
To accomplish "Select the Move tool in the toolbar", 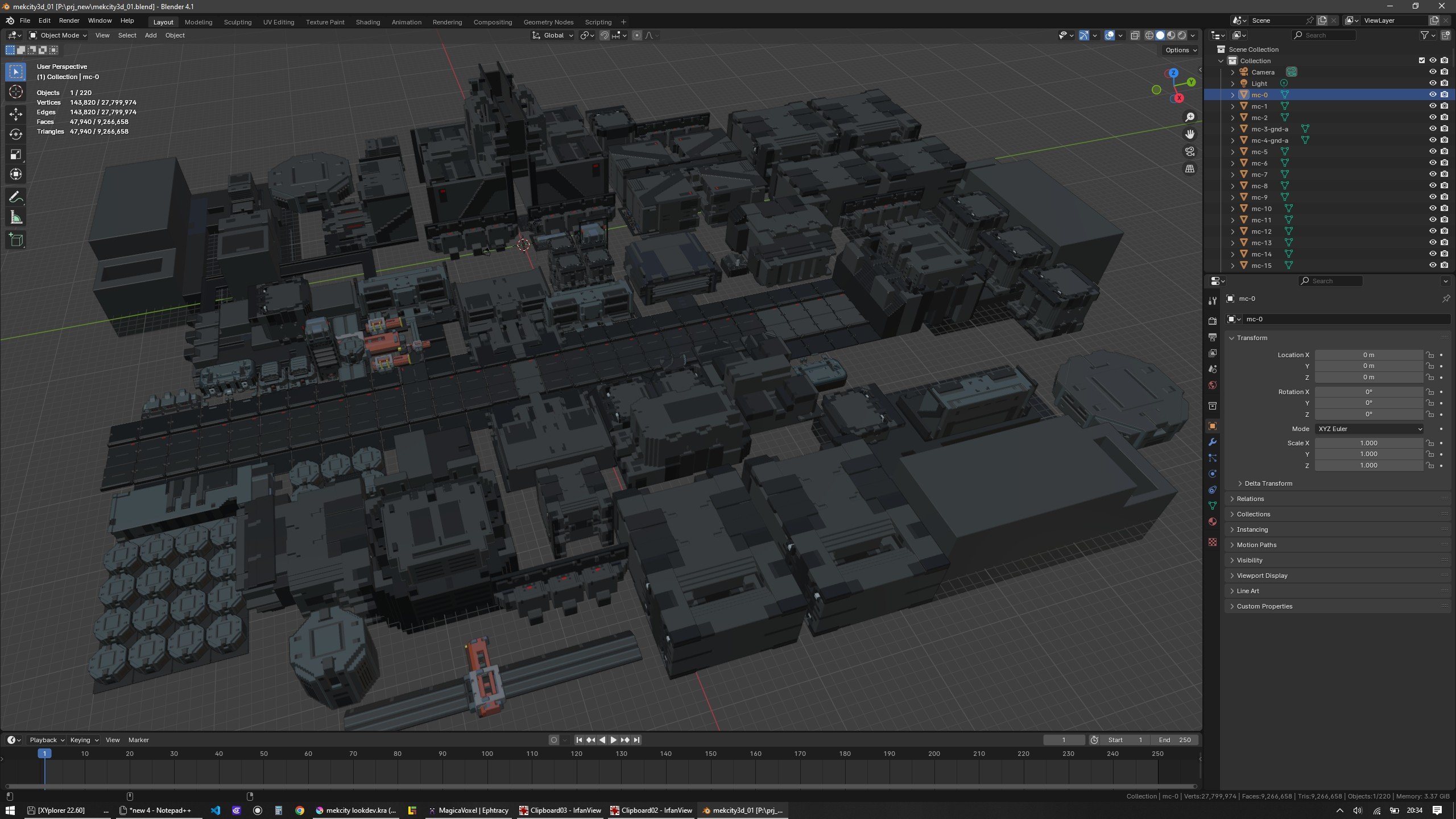I will [16, 114].
